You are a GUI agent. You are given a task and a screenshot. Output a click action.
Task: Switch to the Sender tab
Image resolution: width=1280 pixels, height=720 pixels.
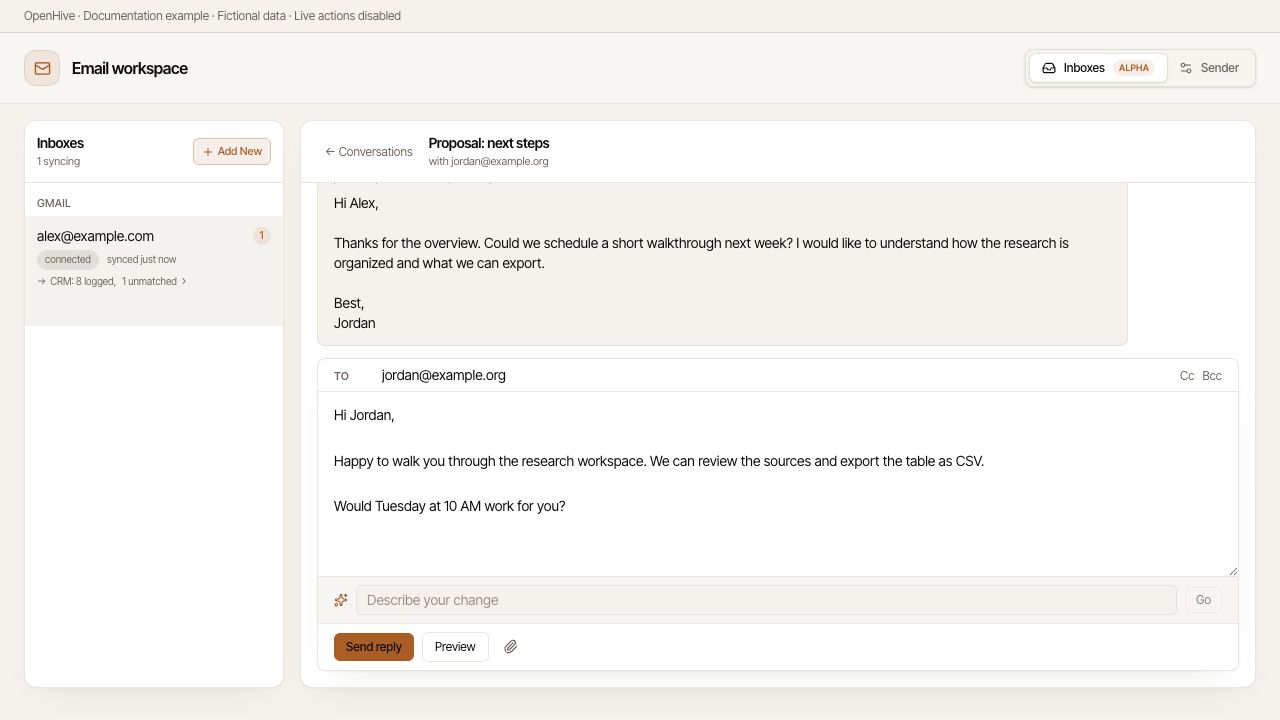pyautogui.click(x=1209, y=68)
